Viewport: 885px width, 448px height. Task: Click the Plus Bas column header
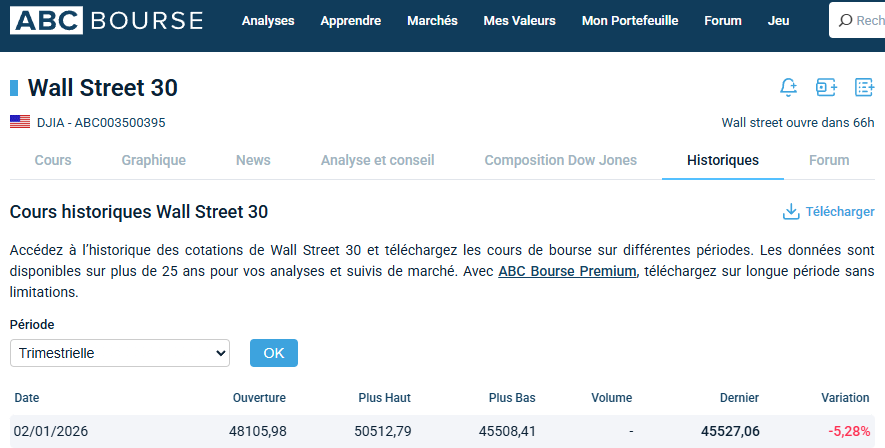point(512,398)
